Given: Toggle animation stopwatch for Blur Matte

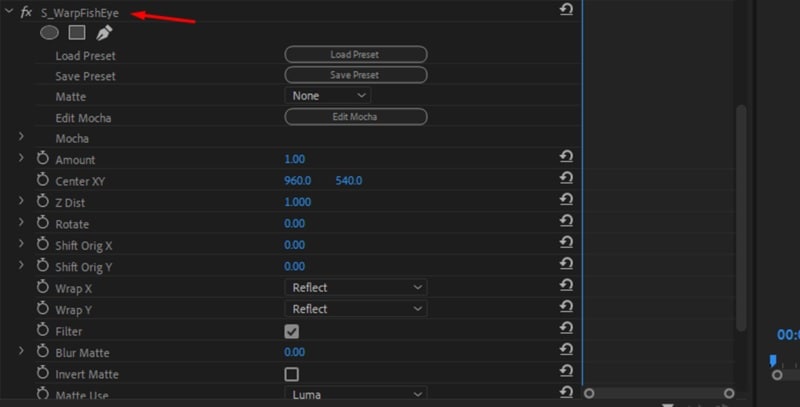Looking at the screenshot, I should coord(43,351).
